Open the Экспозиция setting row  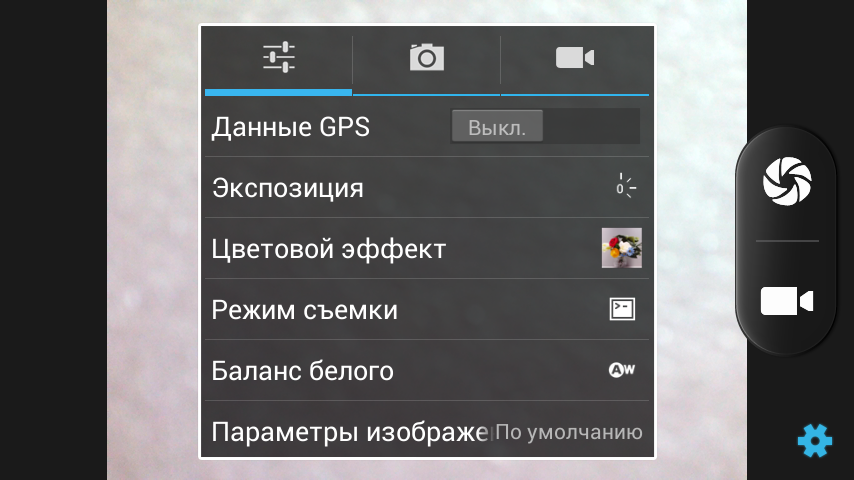[x=427, y=187]
